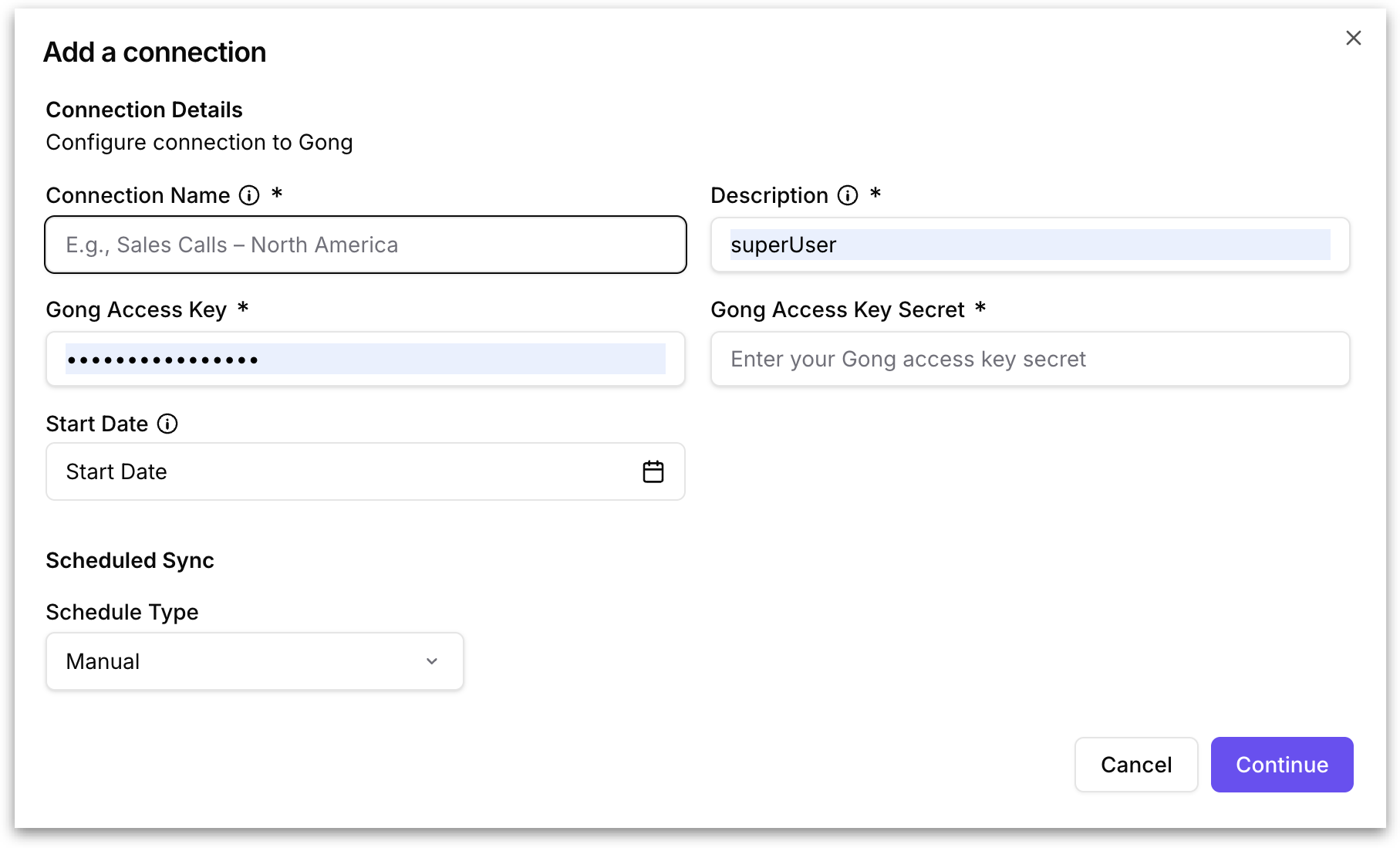Image resolution: width=1400 pixels, height=848 pixels.
Task: Click the Start Date placeholder input box
Action: click(x=339, y=471)
